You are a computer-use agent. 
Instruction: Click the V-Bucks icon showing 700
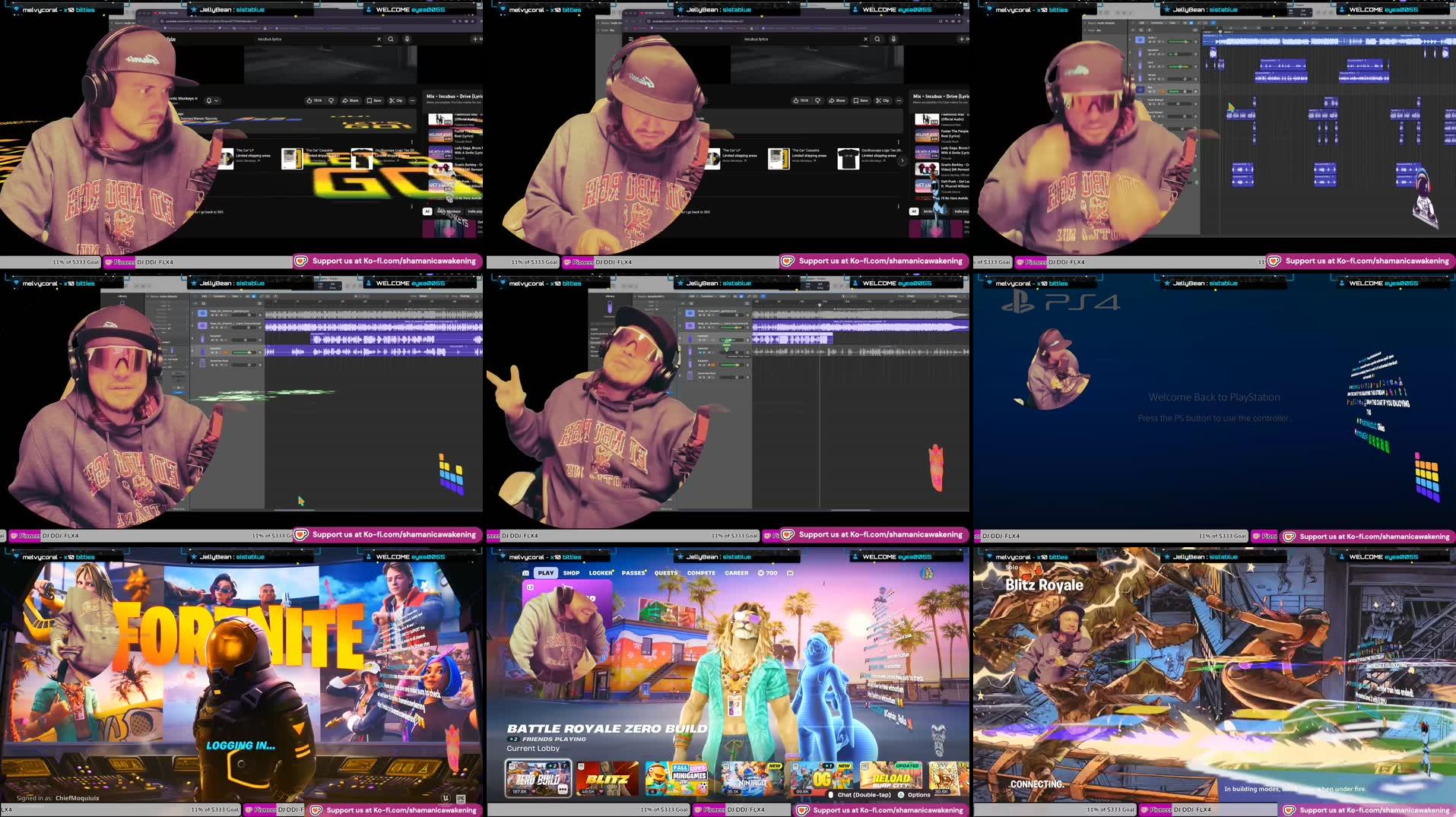click(760, 572)
